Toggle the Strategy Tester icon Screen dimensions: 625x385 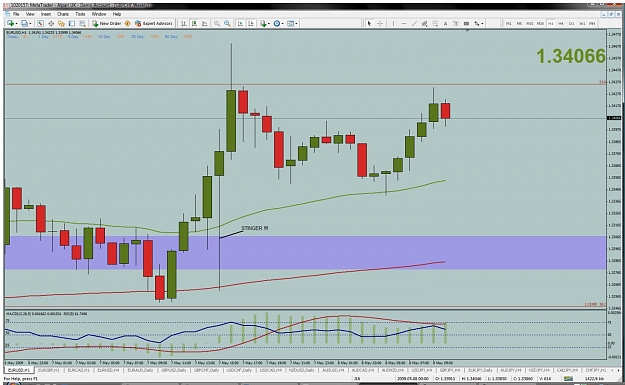click(82, 24)
